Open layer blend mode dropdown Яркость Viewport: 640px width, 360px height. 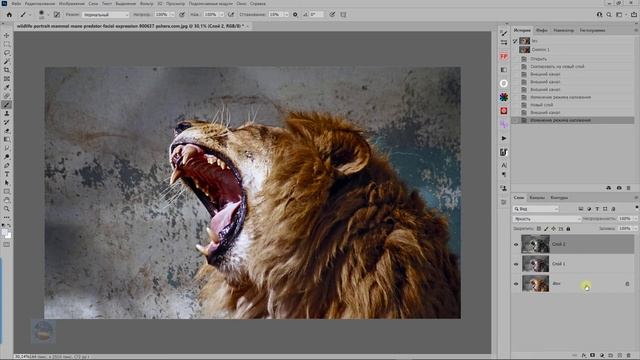click(547, 219)
